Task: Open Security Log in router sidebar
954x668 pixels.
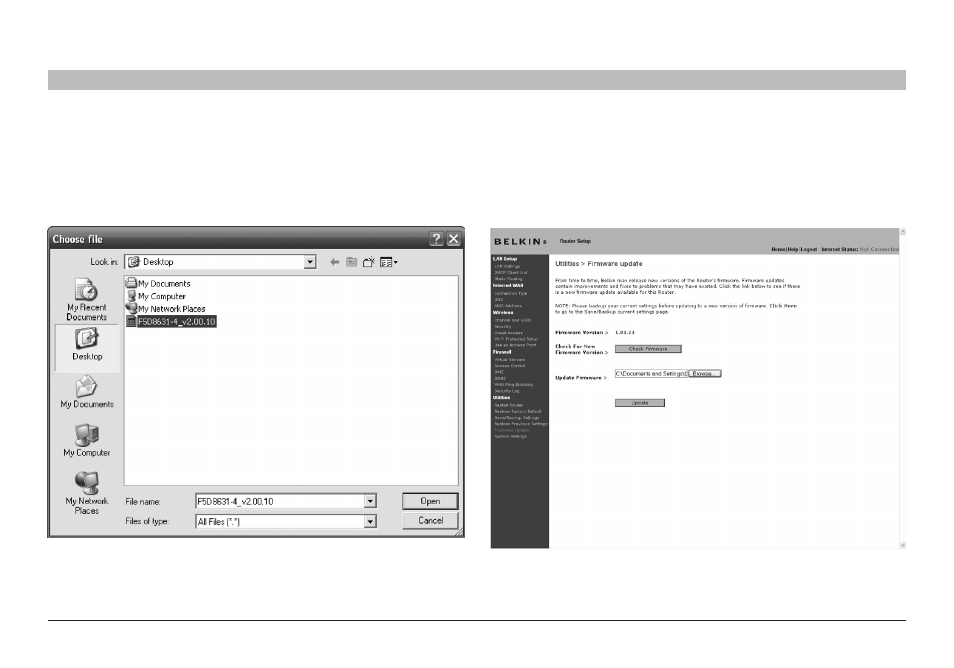Action: 507,391
